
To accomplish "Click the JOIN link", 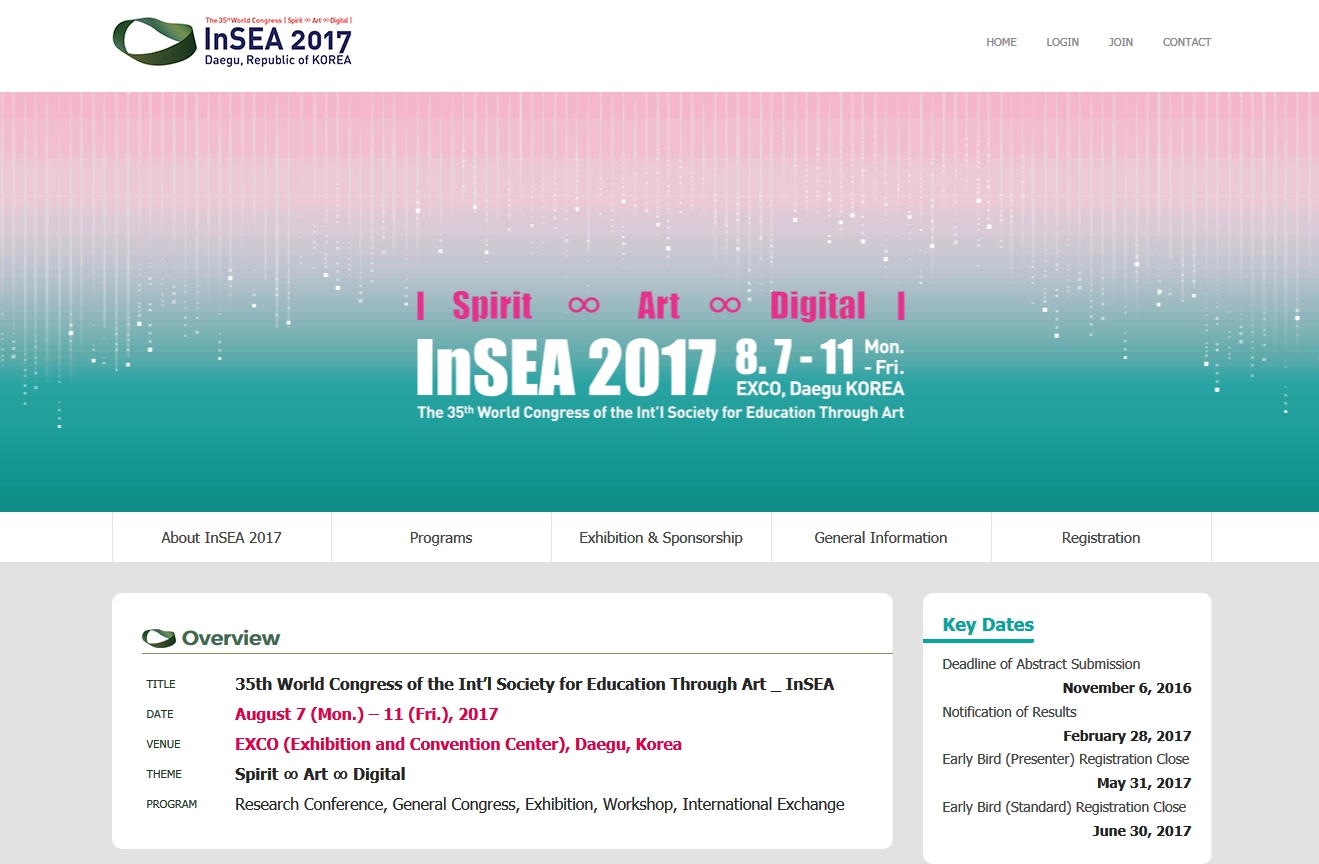I will click(1120, 42).
